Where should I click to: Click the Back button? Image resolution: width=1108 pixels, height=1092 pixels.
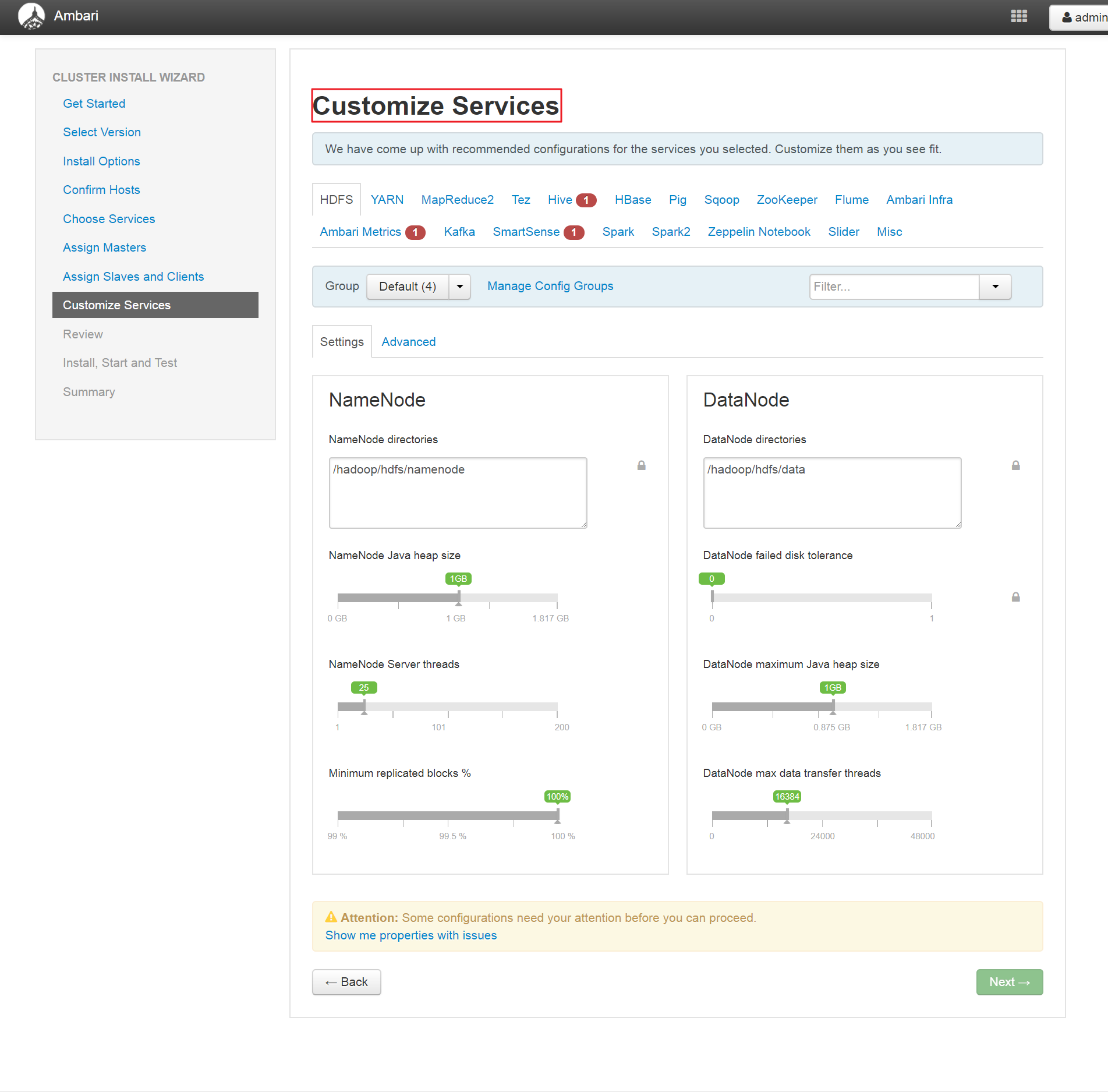[x=346, y=983]
